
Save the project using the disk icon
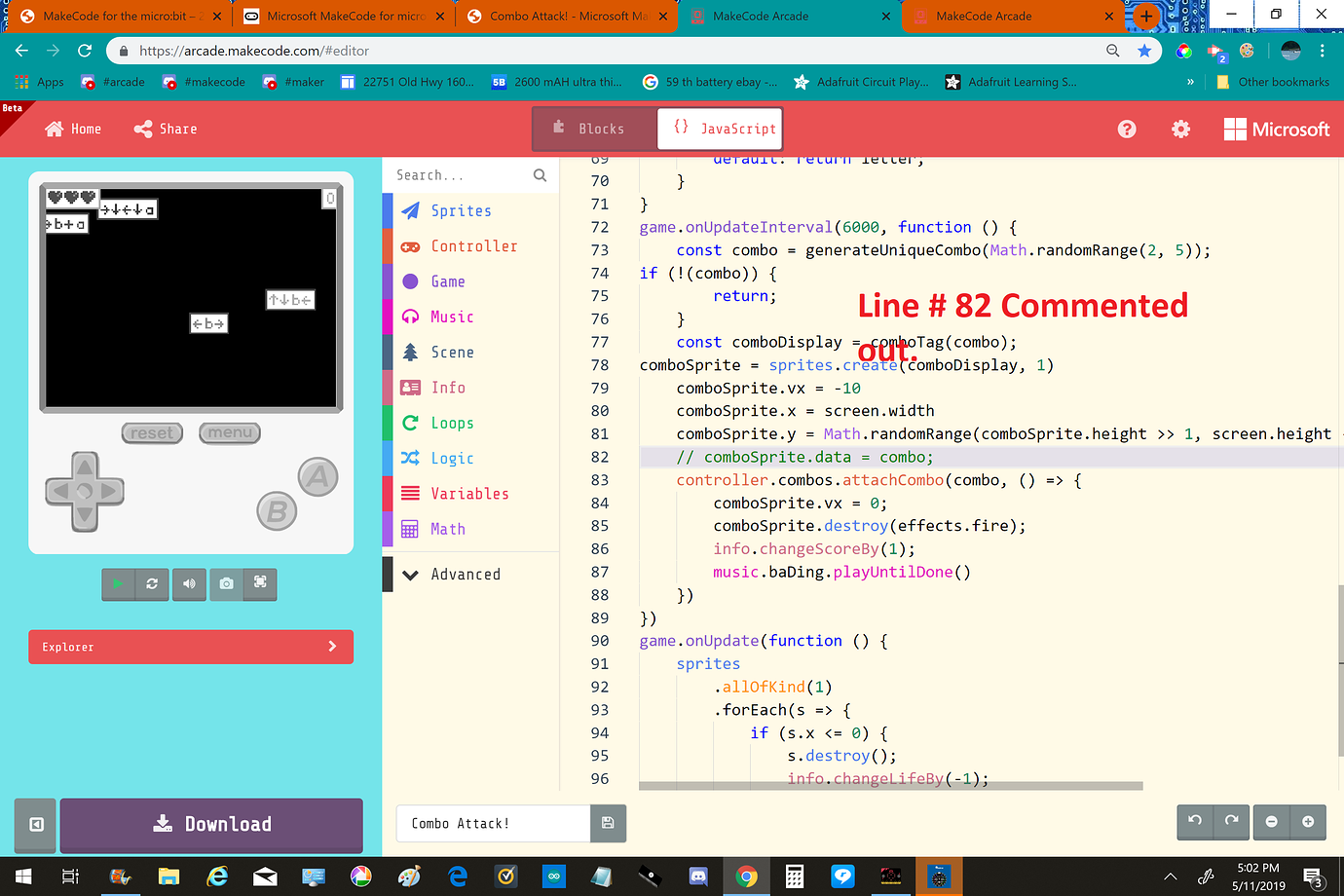pyautogui.click(x=608, y=823)
